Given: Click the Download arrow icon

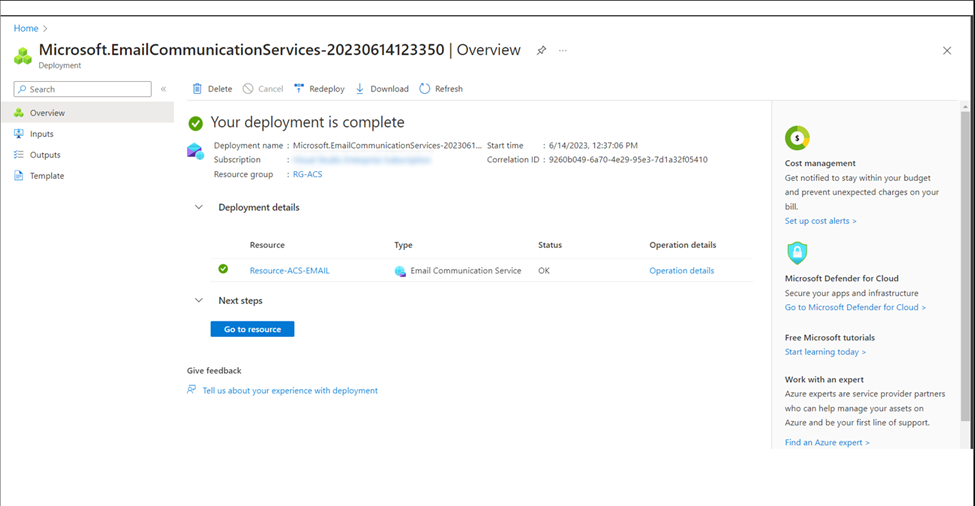Looking at the screenshot, I should pos(360,89).
